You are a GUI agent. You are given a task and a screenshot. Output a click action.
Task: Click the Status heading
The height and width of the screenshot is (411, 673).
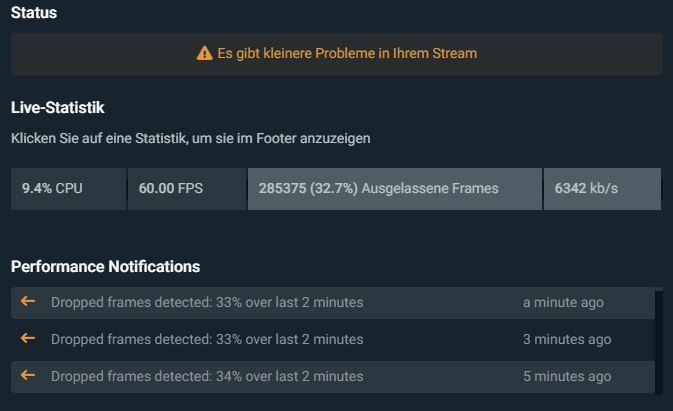(x=34, y=12)
